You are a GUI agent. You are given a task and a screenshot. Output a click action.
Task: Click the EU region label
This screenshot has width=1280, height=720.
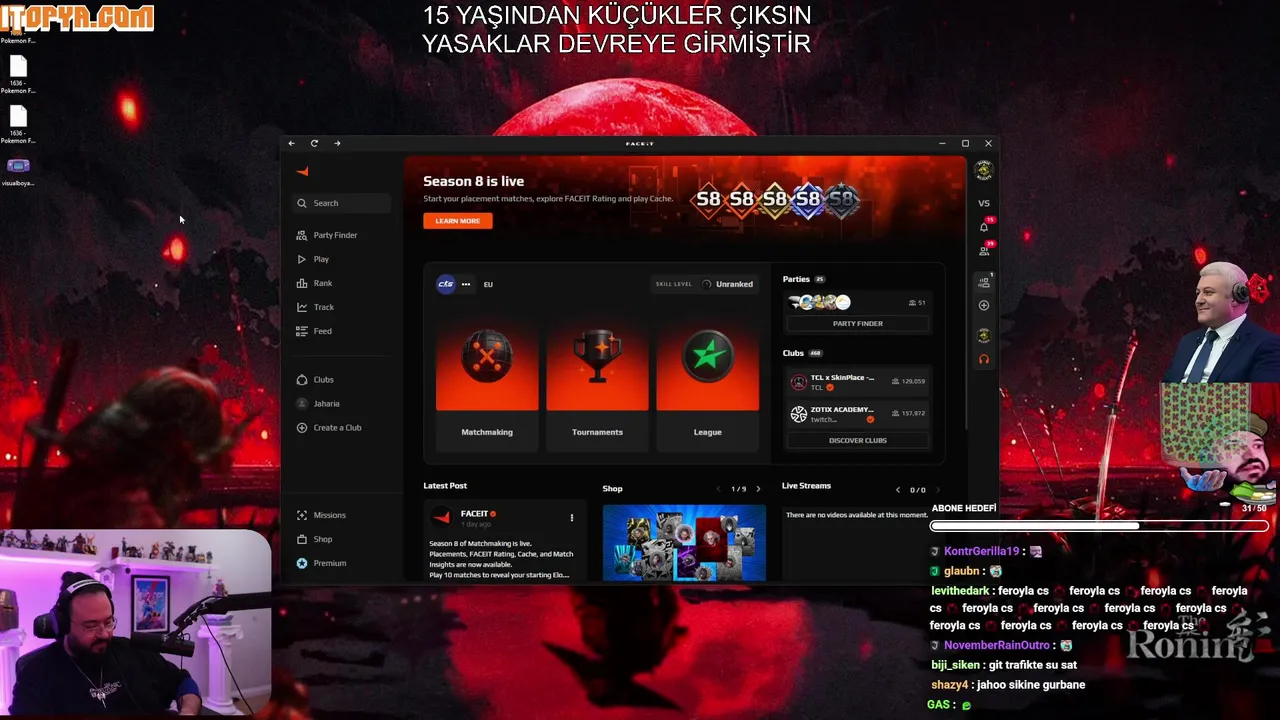488,284
